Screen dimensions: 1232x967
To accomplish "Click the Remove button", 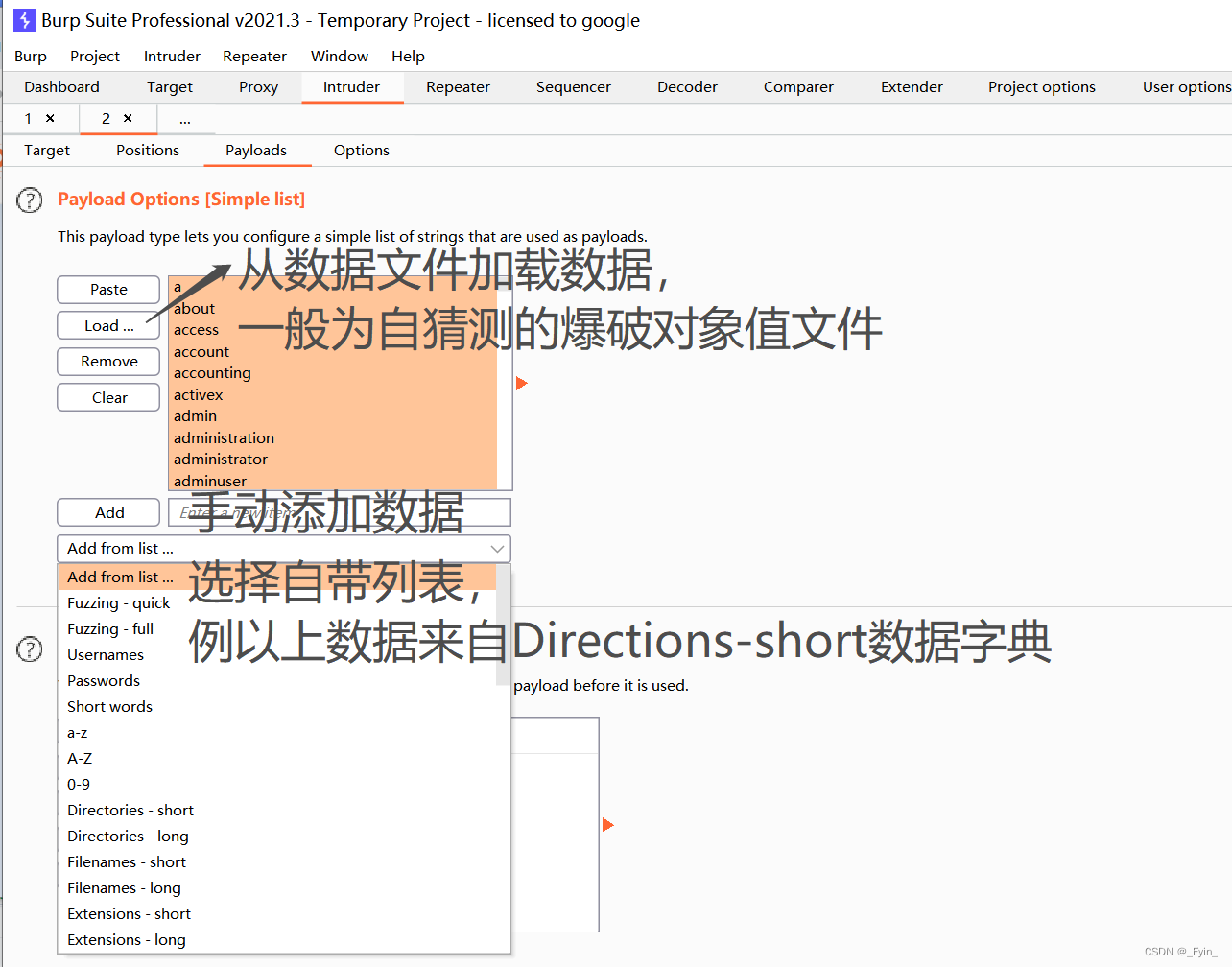I will coord(108,362).
